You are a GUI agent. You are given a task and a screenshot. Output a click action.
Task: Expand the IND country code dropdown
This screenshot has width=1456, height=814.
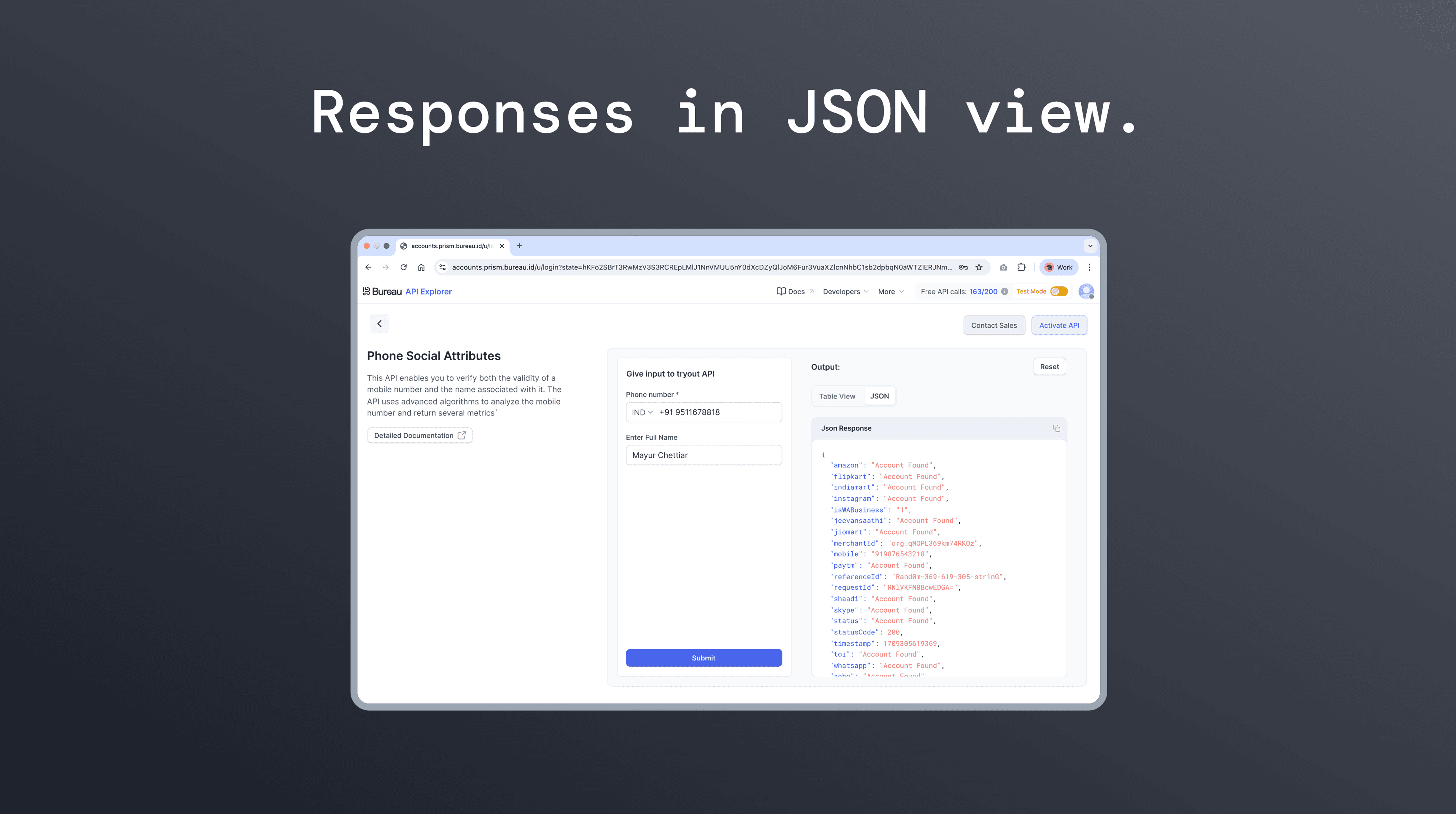click(642, 412)
